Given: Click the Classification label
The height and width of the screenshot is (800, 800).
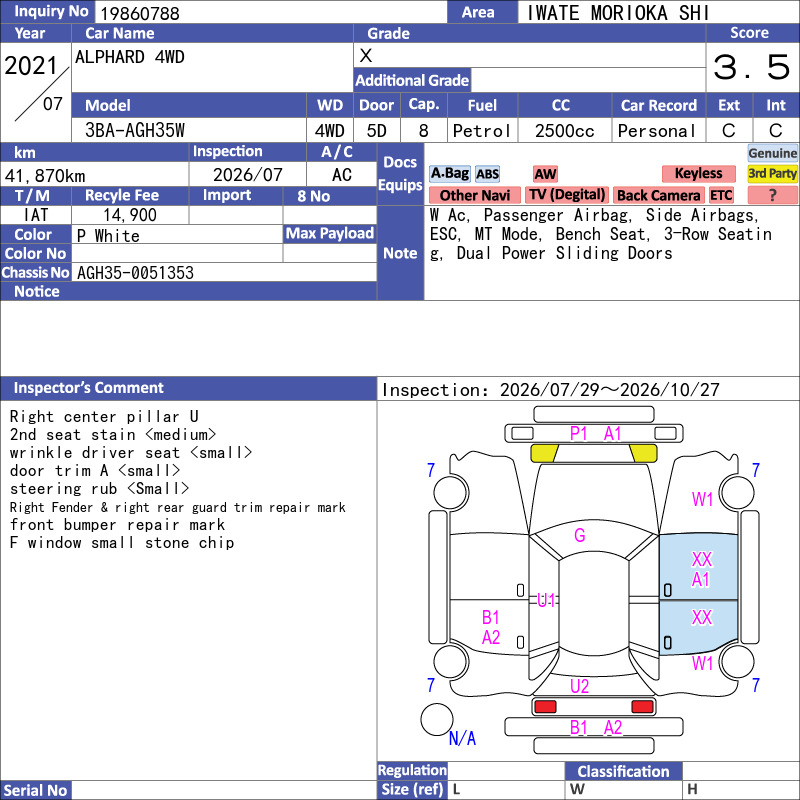Looking at the screenshot, I should pos(623,771).
